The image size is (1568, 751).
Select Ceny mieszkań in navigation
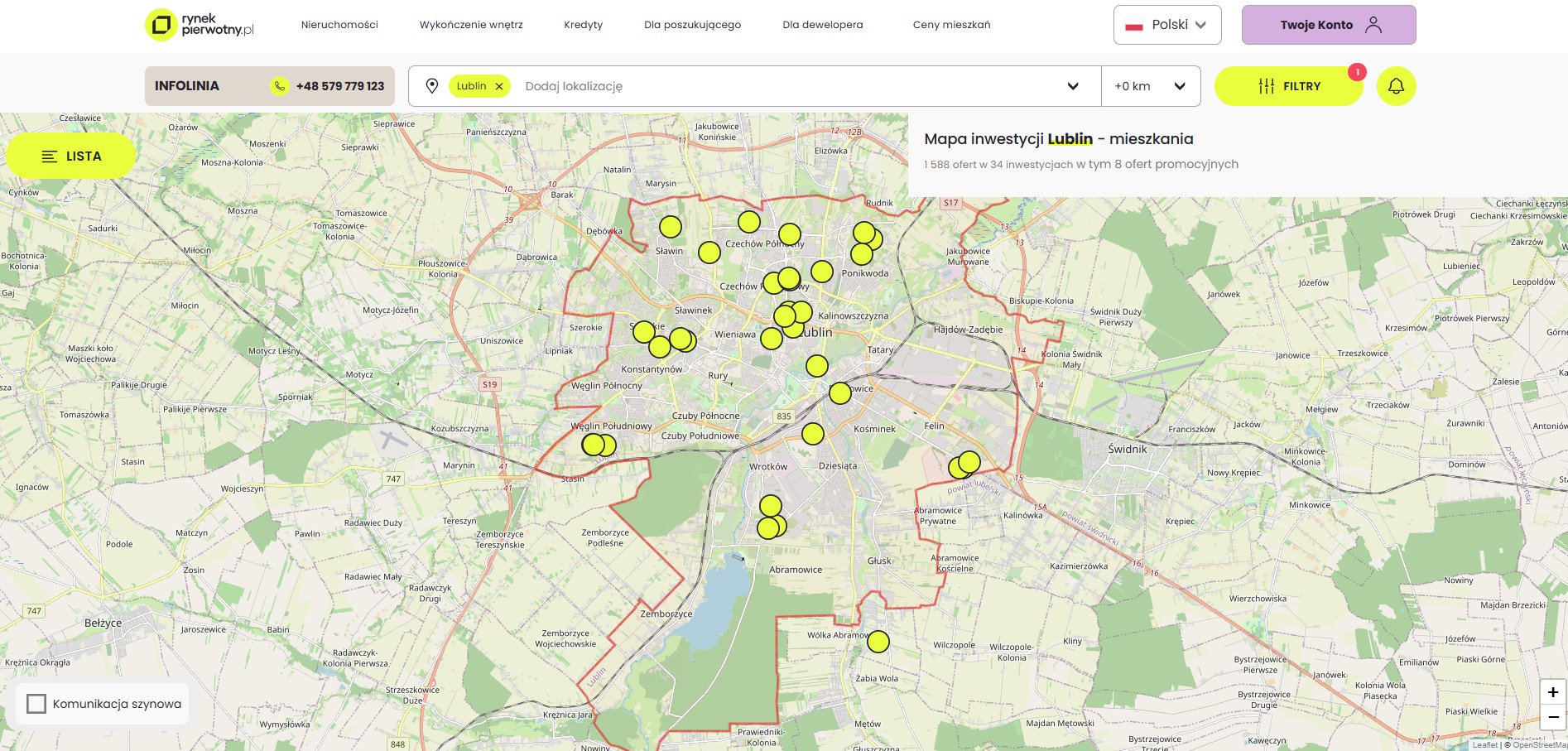(x=950, y=25)
